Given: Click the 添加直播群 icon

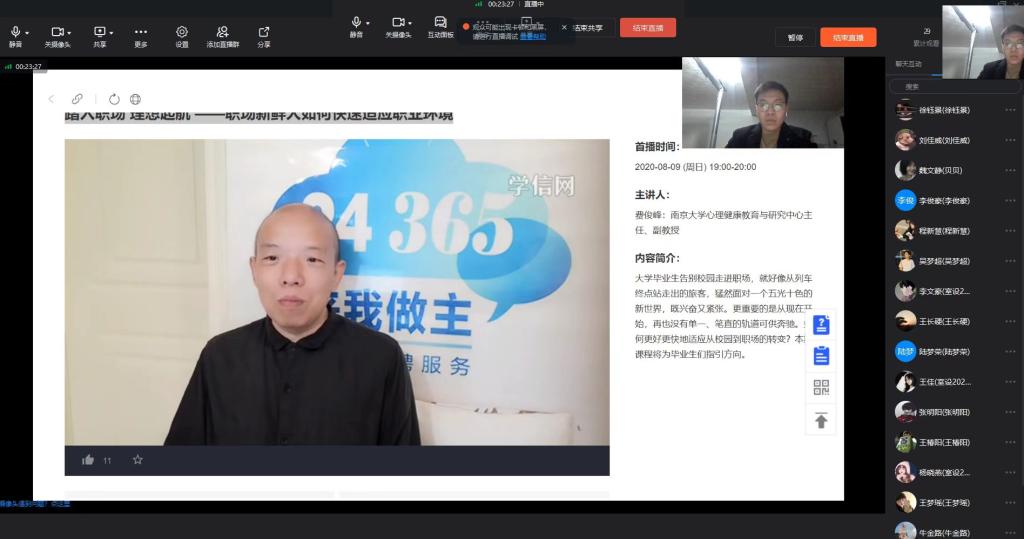Looking at the screenshot, I should click(x=223, y=33).
